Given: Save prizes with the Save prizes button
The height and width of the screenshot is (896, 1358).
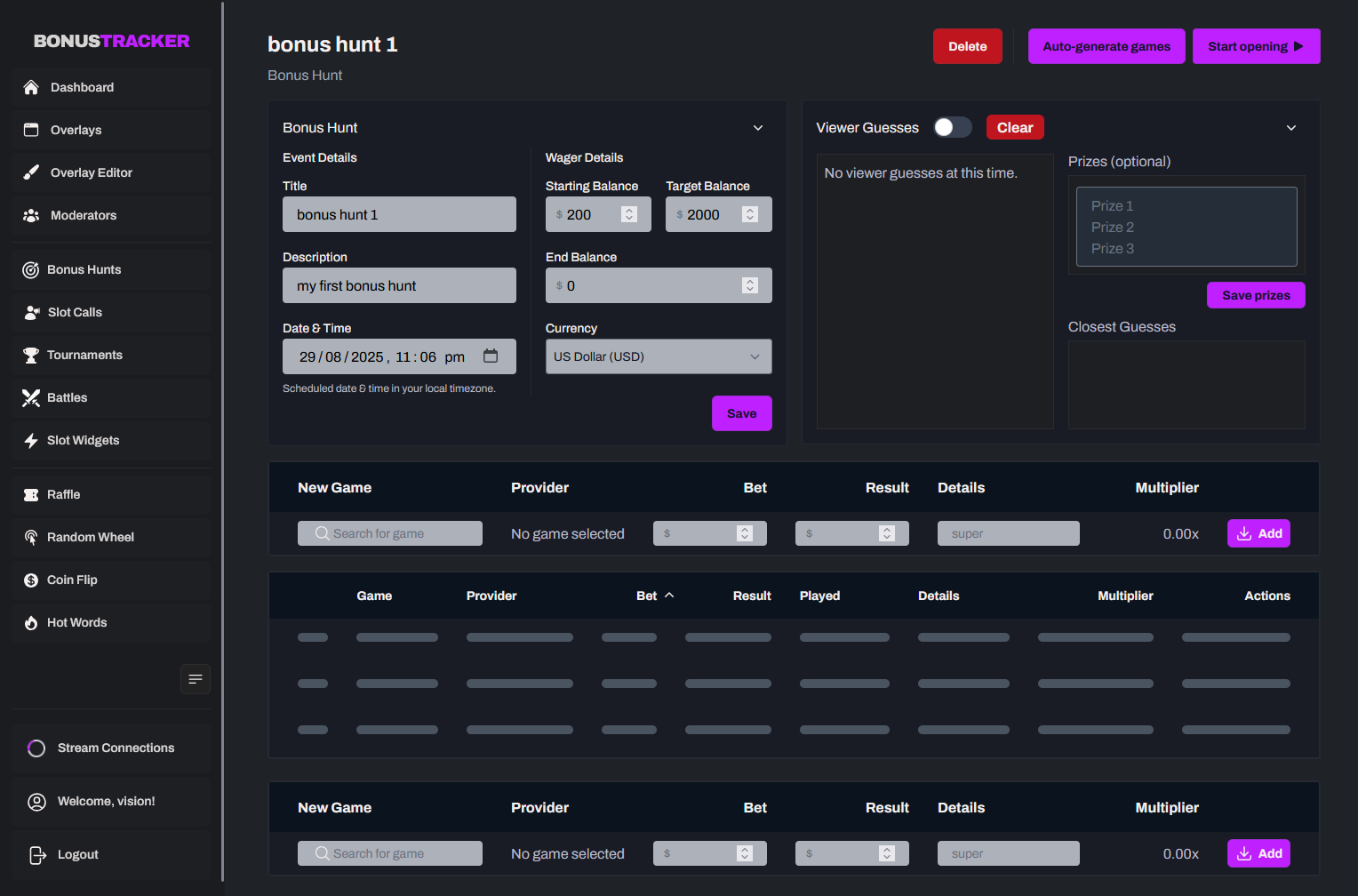Looking at the screenshot, I should click(x=1256, y=295).
